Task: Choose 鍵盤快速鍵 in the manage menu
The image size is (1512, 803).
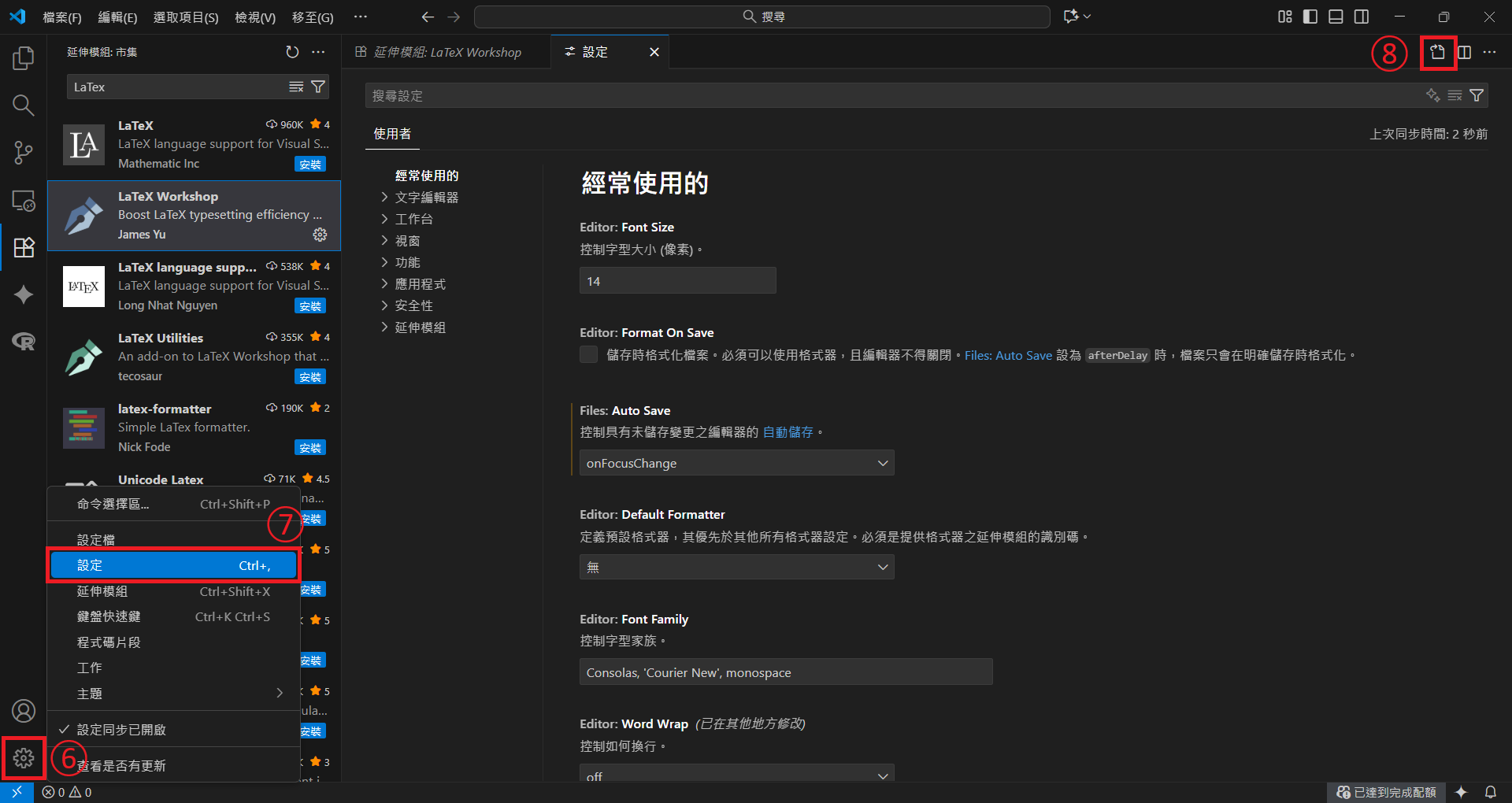Action: (x=173, y=616)
